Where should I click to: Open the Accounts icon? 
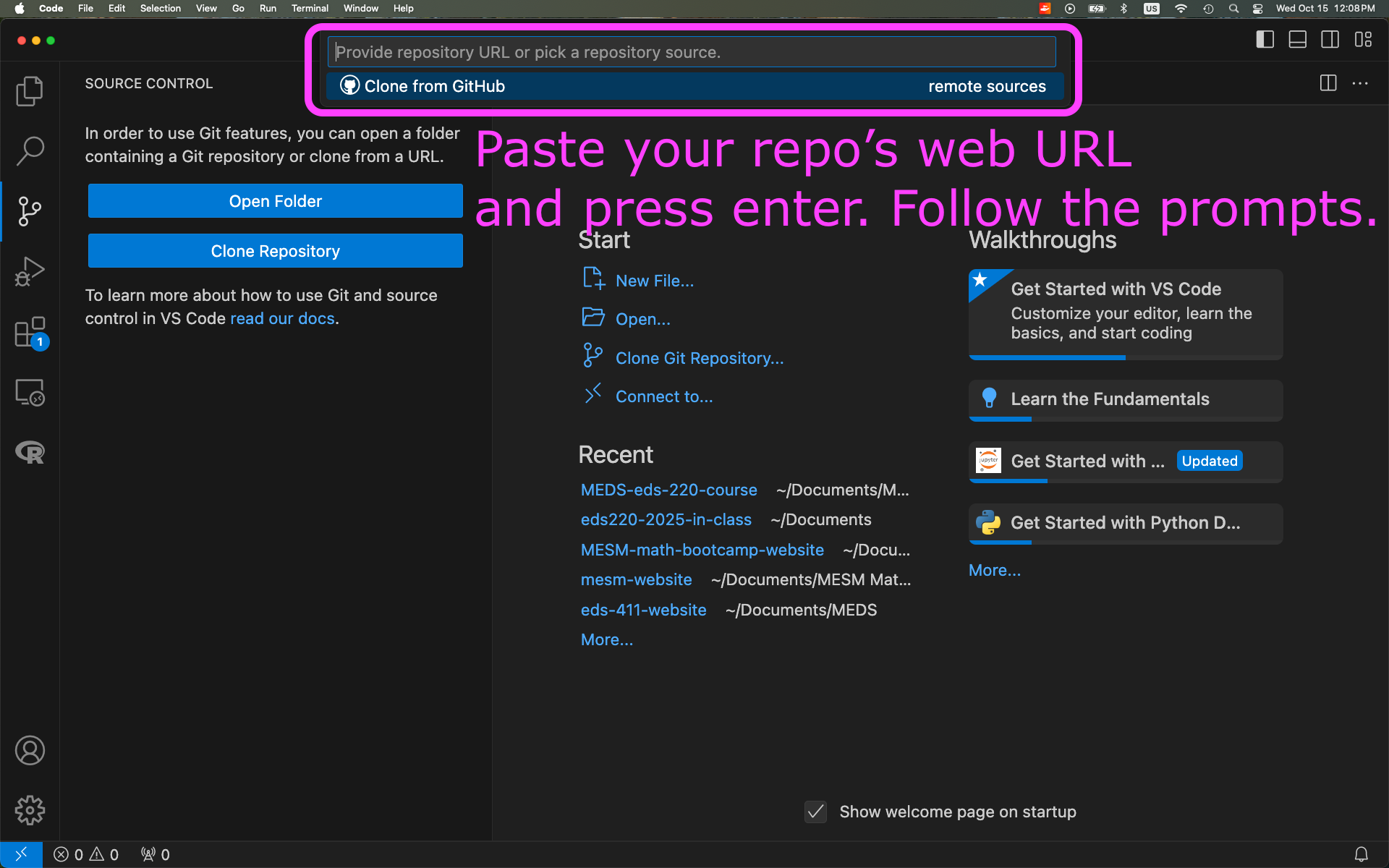pos(30,750)
